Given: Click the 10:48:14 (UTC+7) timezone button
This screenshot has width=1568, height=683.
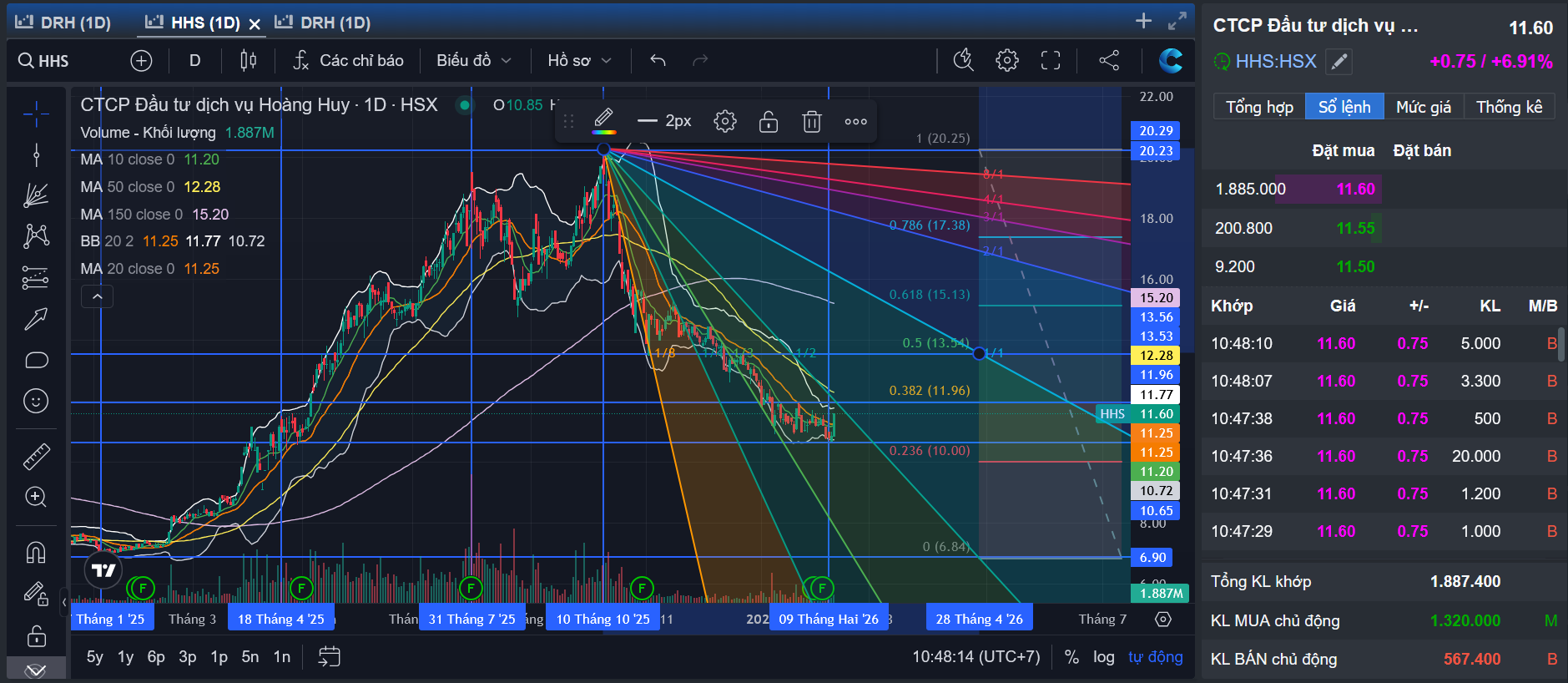Looking at the screenshot, I should coord(976,657).
